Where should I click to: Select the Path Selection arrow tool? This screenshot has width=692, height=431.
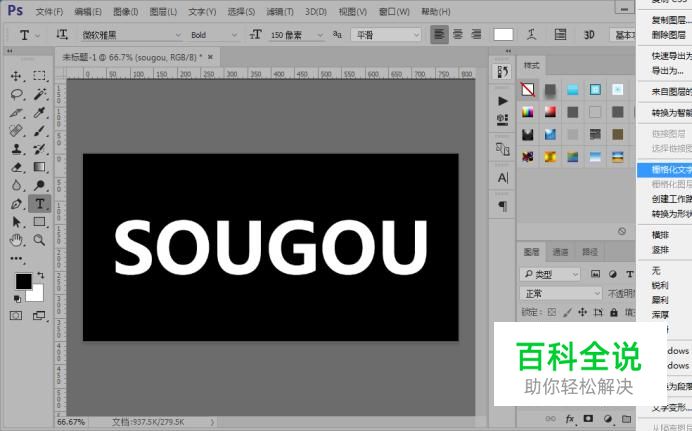(16, 221)
